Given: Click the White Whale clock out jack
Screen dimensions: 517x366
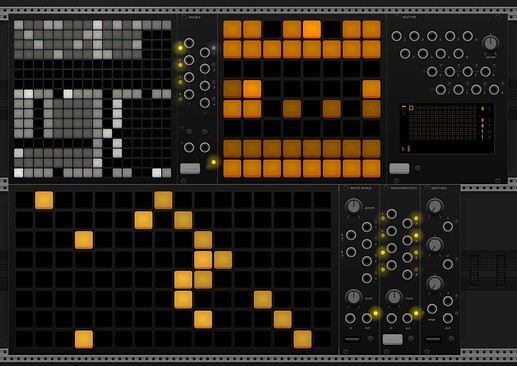Looking at the screenshot, I should click(x=367, y=318).
